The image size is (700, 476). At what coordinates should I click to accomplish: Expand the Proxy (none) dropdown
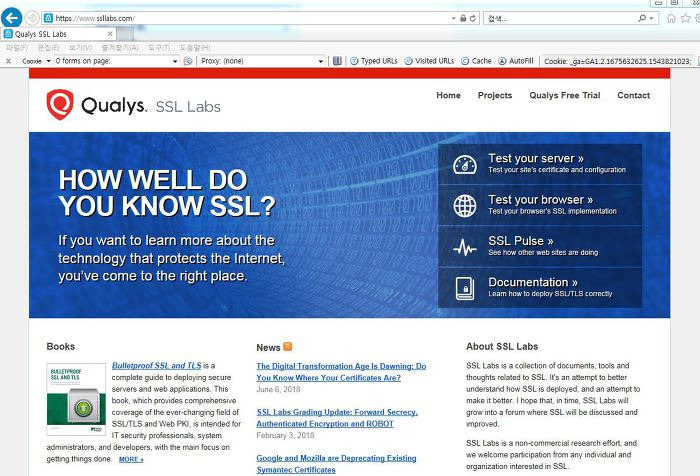point(321,61)
